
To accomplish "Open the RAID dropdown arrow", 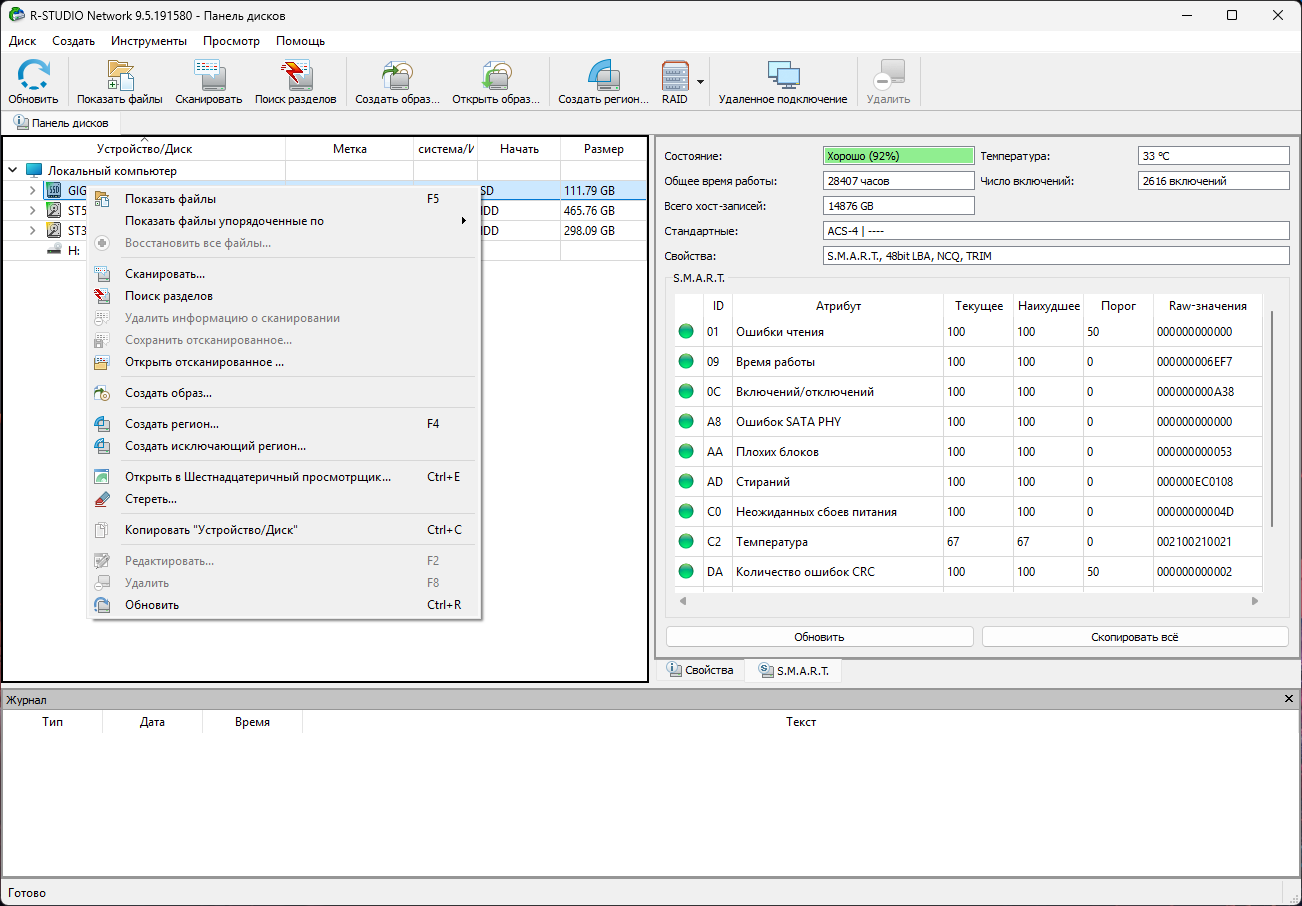I will pos(701,82).
